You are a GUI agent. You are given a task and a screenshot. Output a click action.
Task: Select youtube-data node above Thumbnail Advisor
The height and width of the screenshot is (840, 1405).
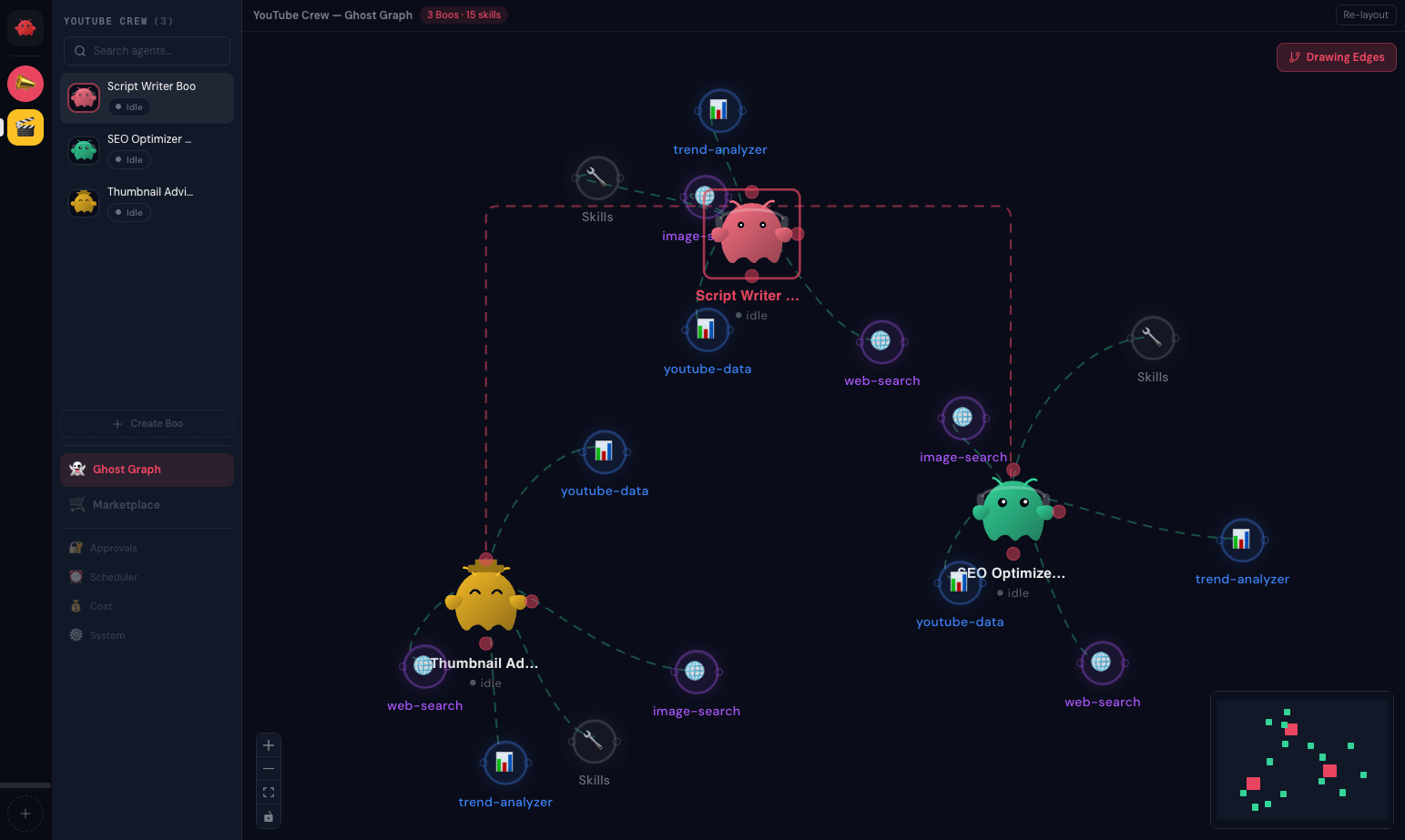click(604, 452)
